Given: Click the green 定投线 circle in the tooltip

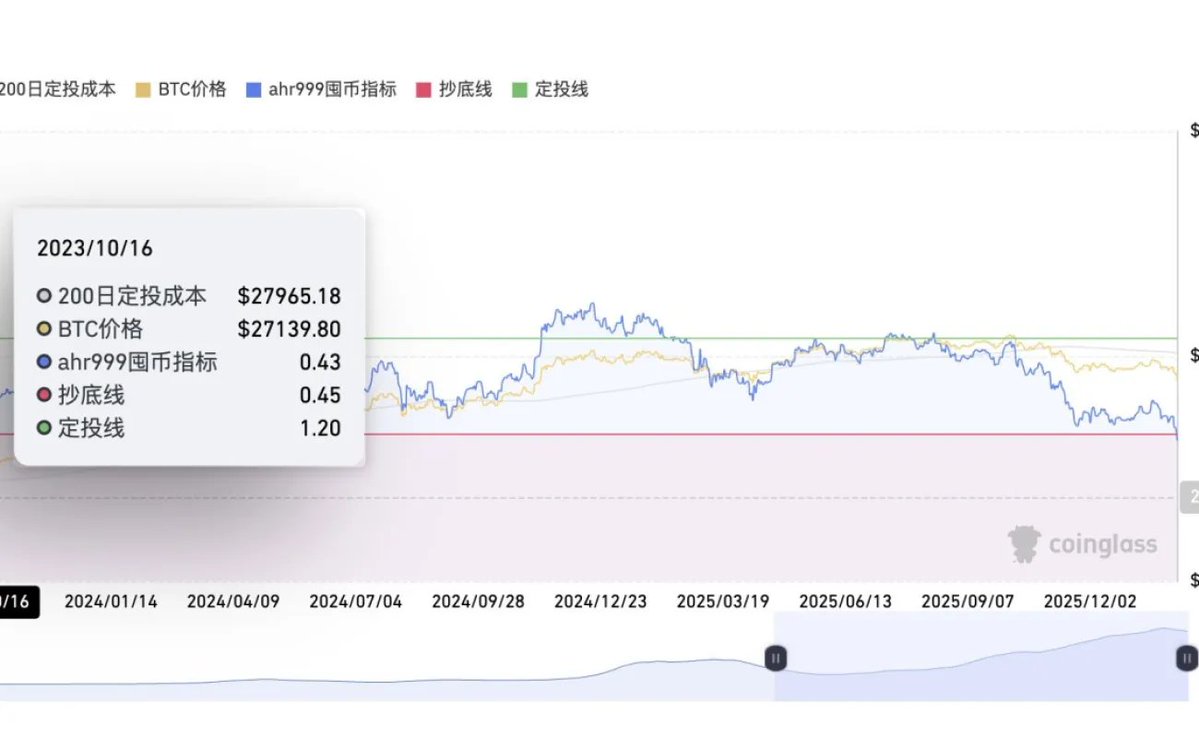Looking at the screenshot, I should point(44,428).
